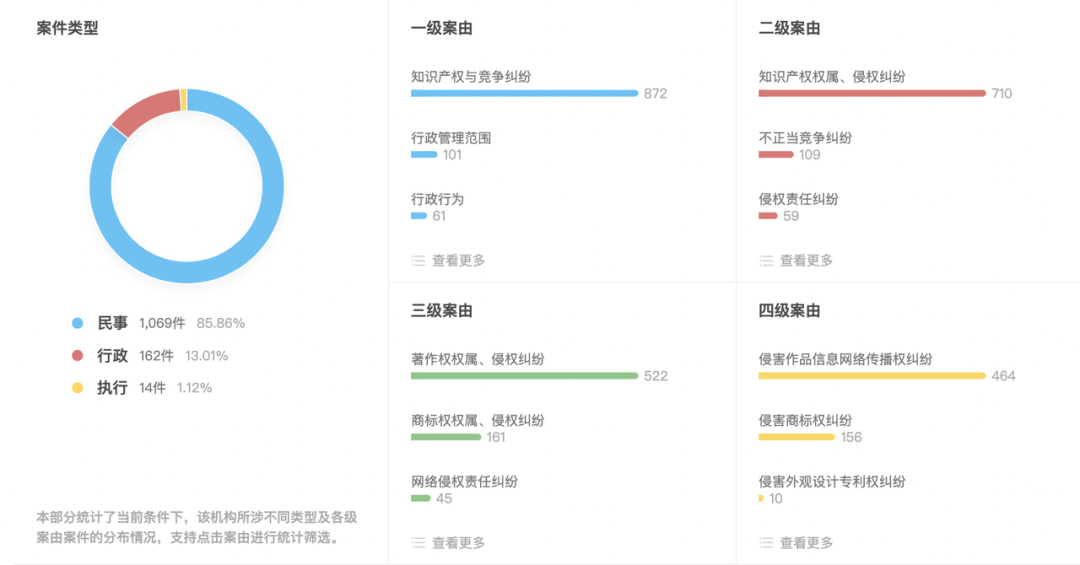This screenshot has width=1080, height=565.
Task: Open the 网络侵权责任纠纷 entry
Action: (x=465, y=482)
